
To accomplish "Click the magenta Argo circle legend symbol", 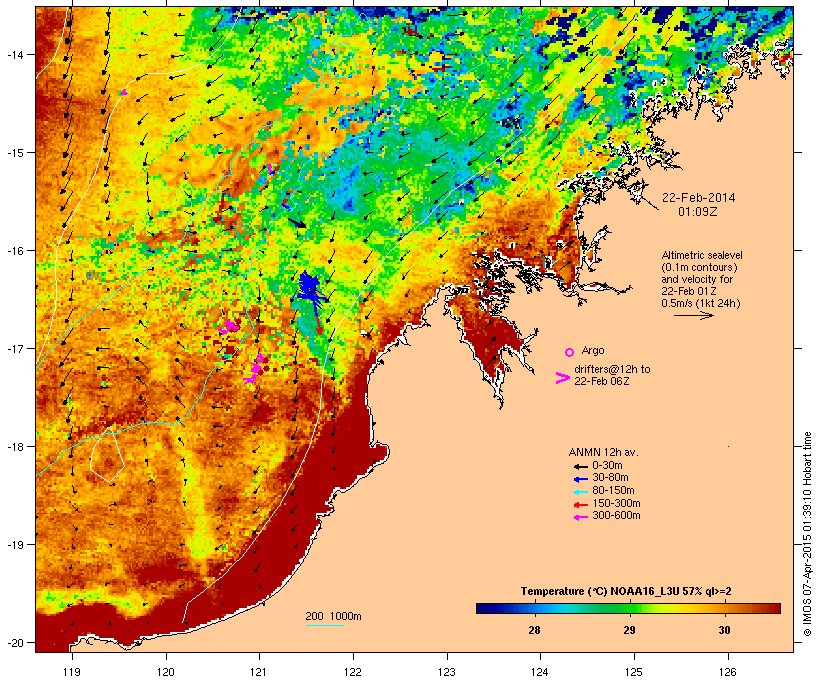I will 570,353.
